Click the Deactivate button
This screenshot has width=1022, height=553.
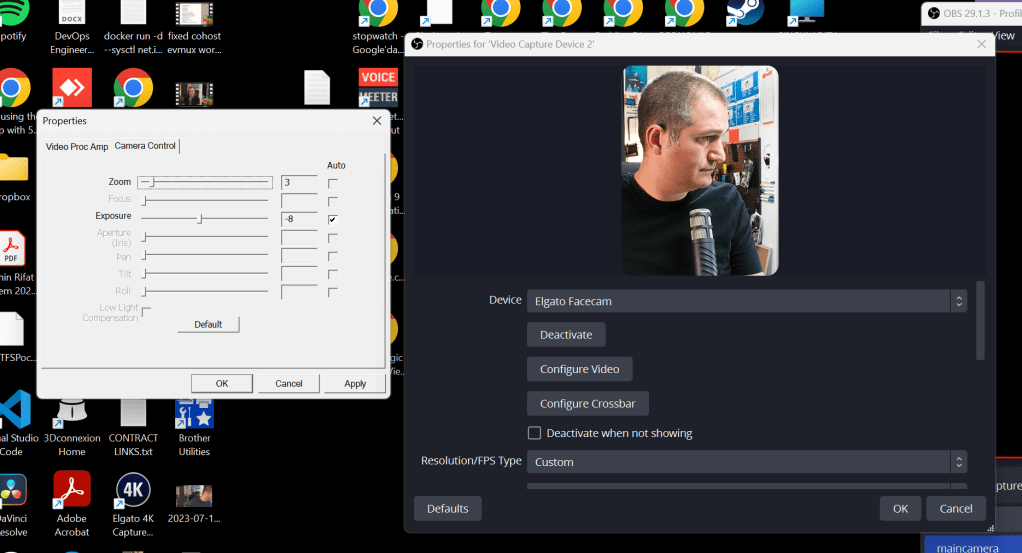click(x=566, y=335)
